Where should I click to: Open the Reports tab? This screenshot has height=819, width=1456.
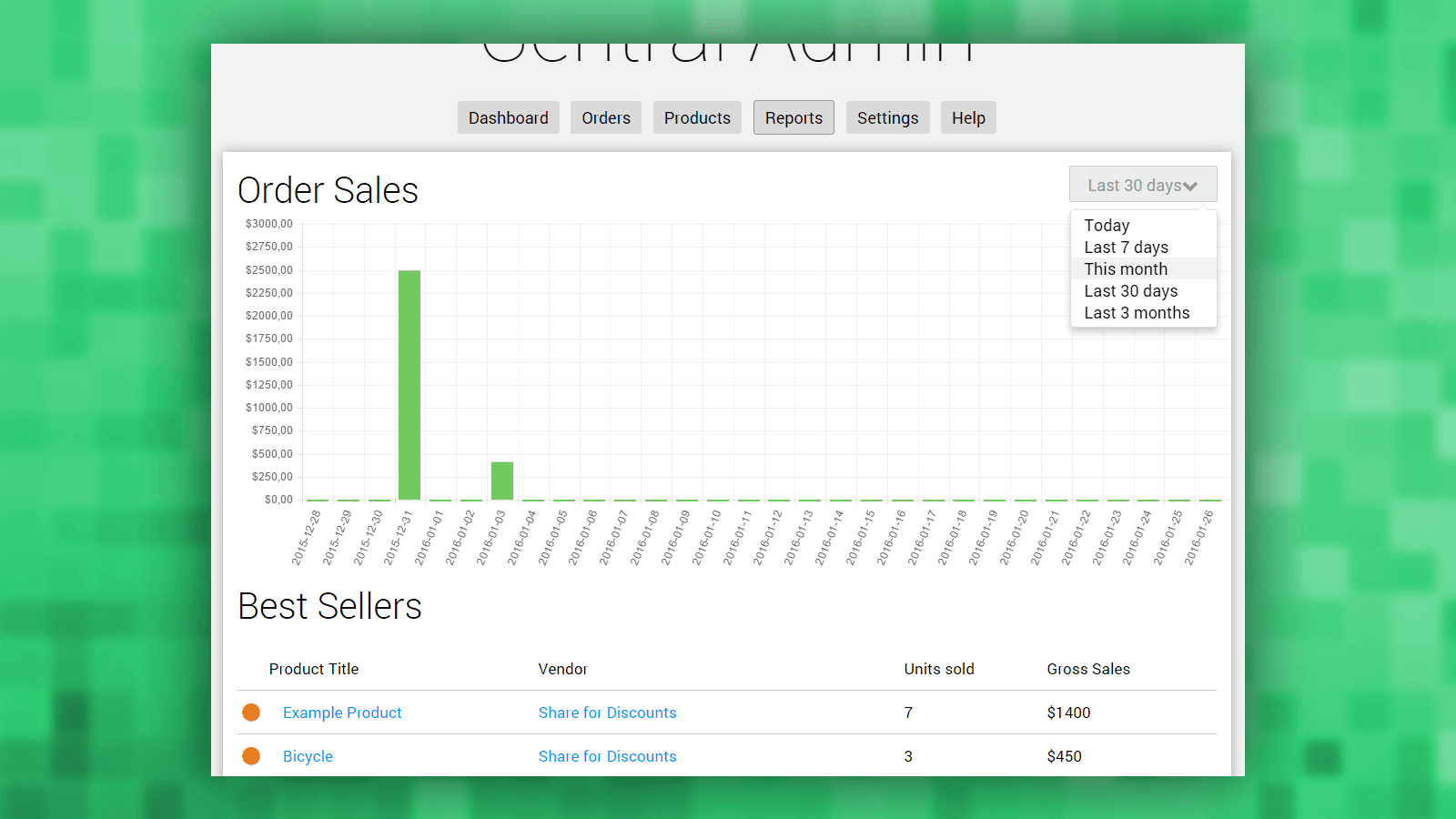coord(794,118)
